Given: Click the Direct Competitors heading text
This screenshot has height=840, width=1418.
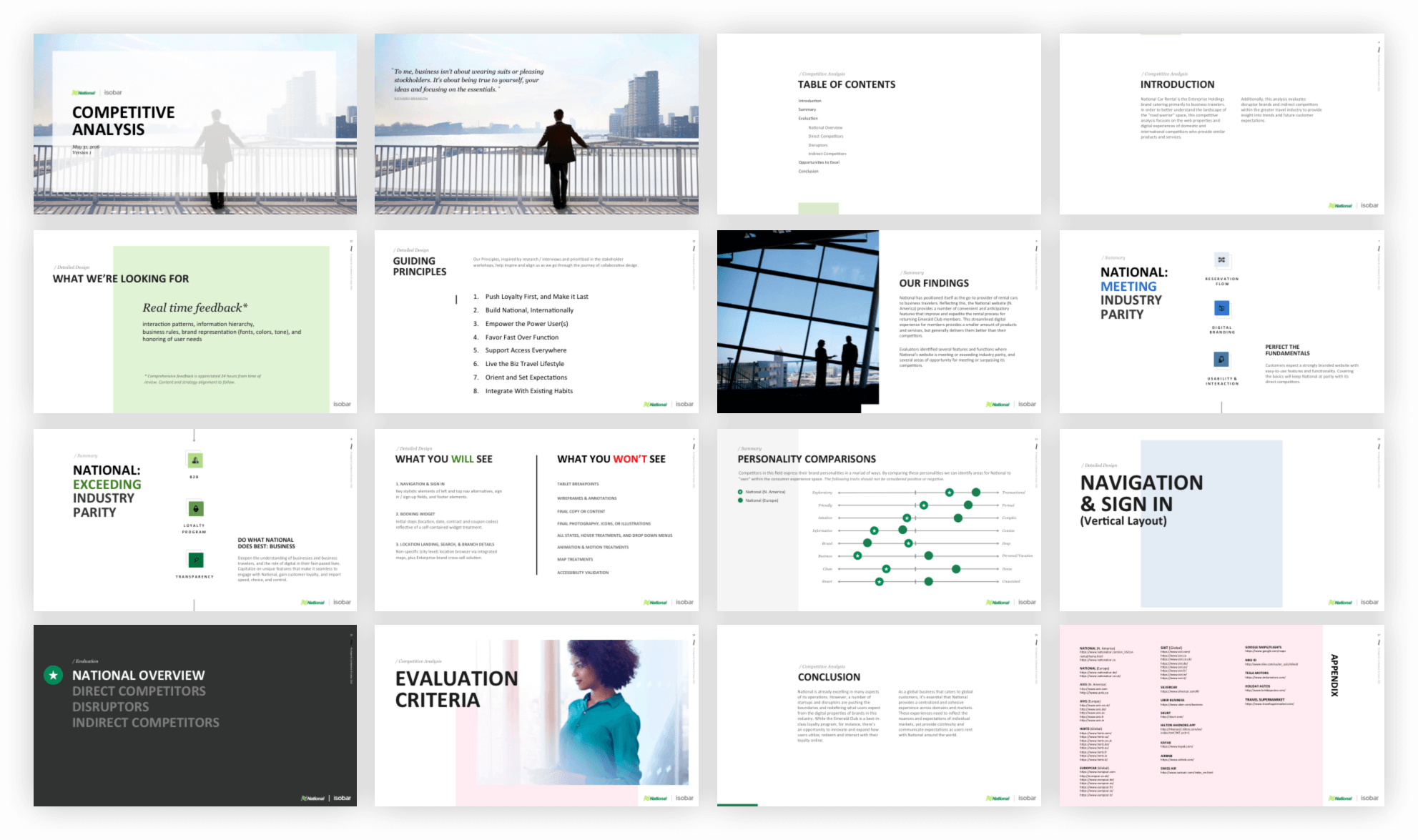Looking at the screenshot, I should (x=139, y=691).
